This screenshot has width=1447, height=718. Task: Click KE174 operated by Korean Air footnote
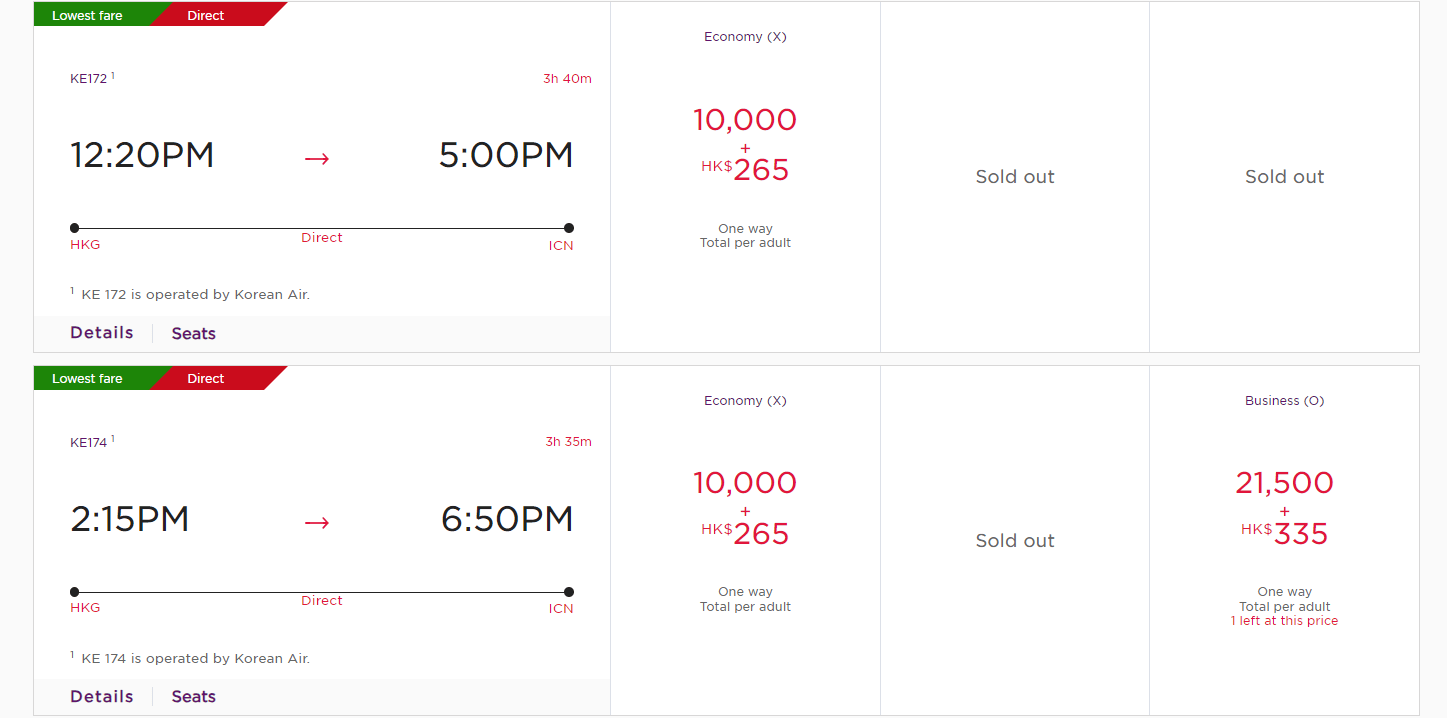(x=195, y=658)
